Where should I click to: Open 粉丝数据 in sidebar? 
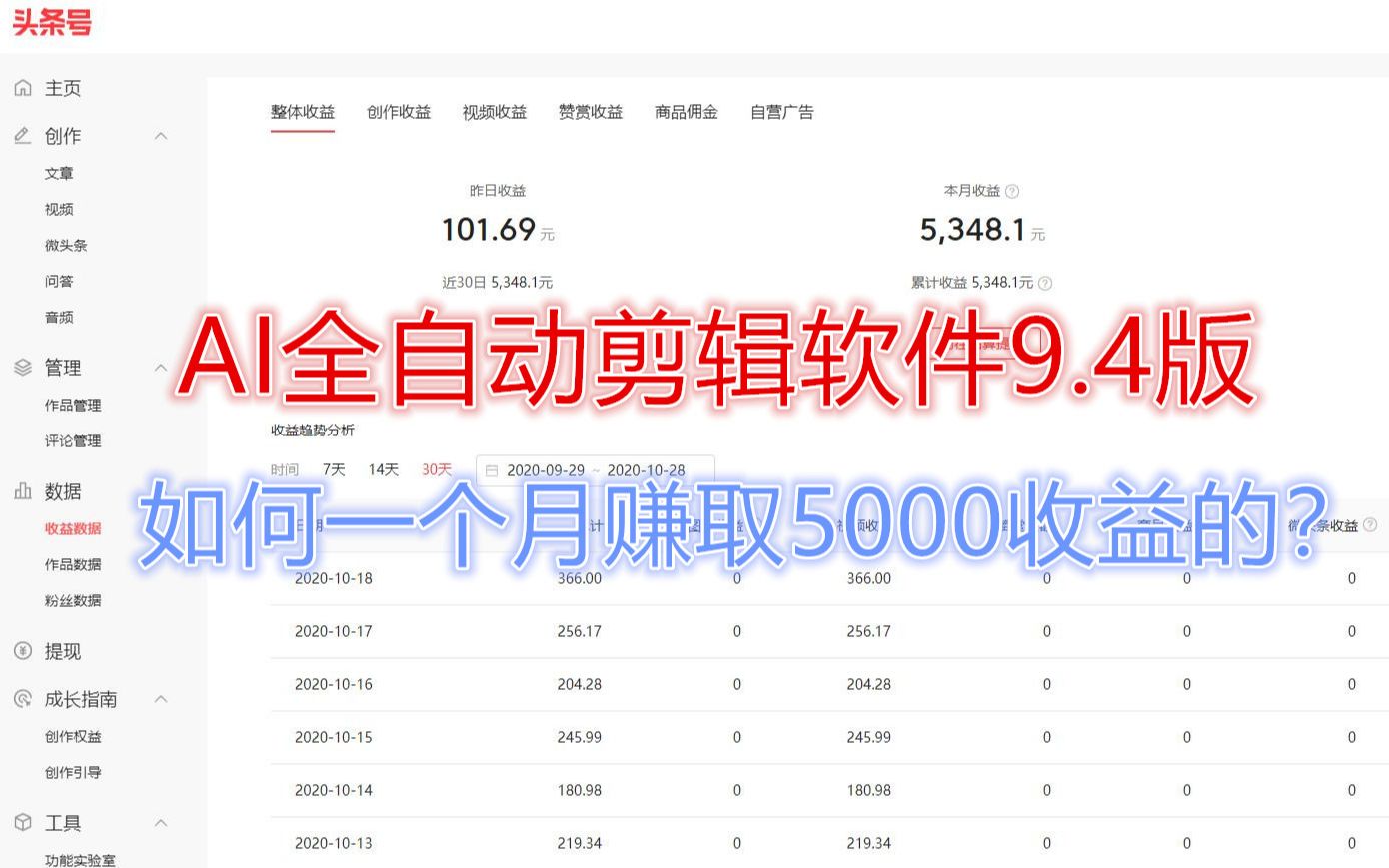coord(73,600)
